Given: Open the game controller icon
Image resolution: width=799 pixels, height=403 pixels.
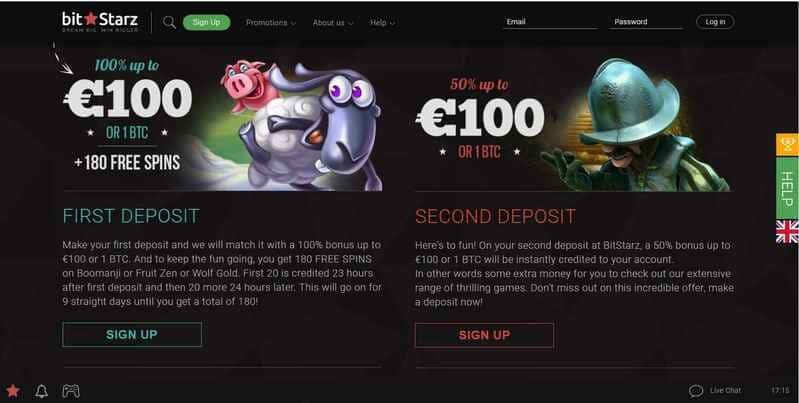Looking at the screenshot, I should (71, 391).
